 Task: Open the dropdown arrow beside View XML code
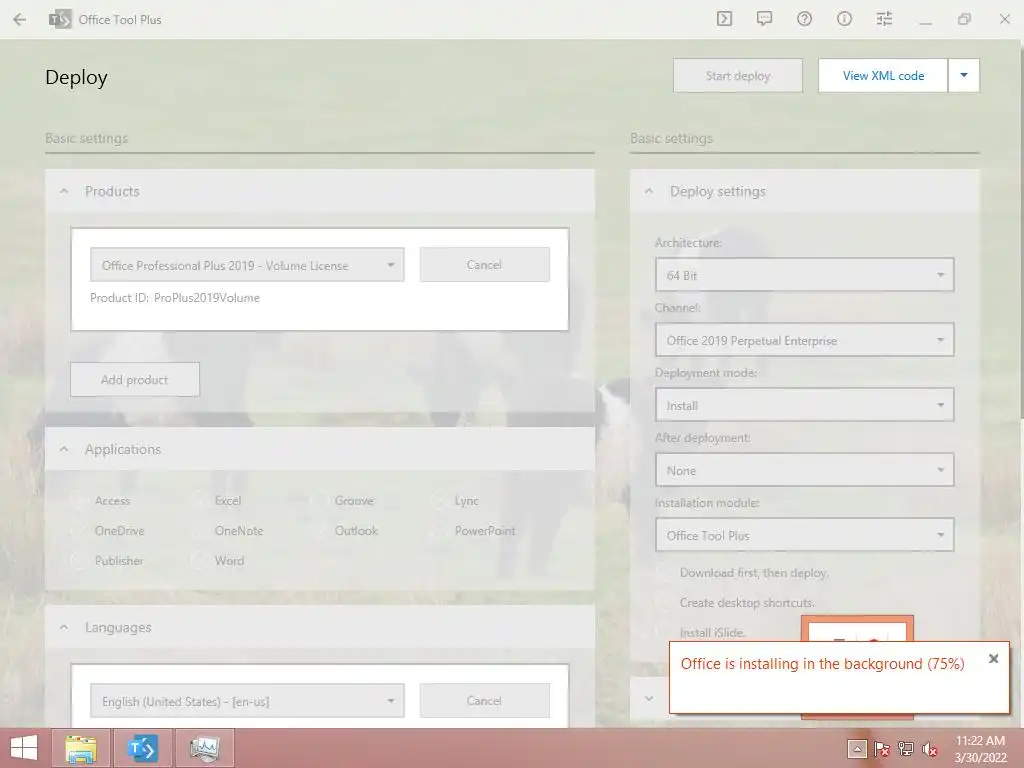964,76
